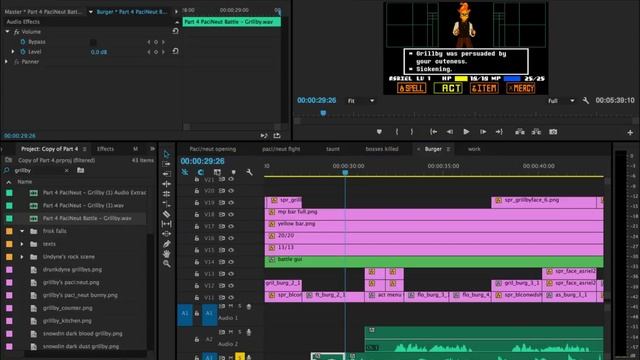
Task: Create new search bin from query
Action: [80, 170]
